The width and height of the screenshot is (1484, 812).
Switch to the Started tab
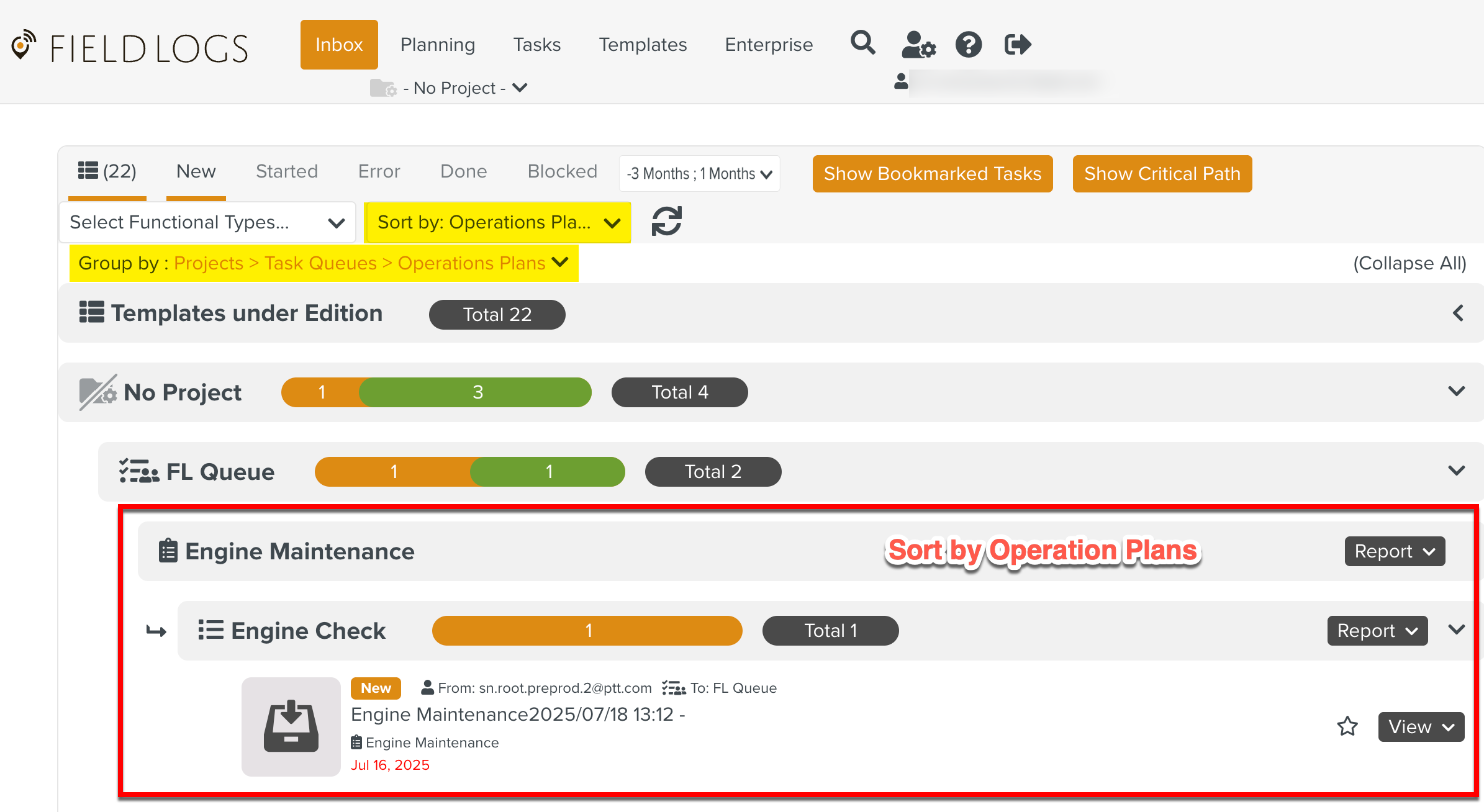point(286,171)
